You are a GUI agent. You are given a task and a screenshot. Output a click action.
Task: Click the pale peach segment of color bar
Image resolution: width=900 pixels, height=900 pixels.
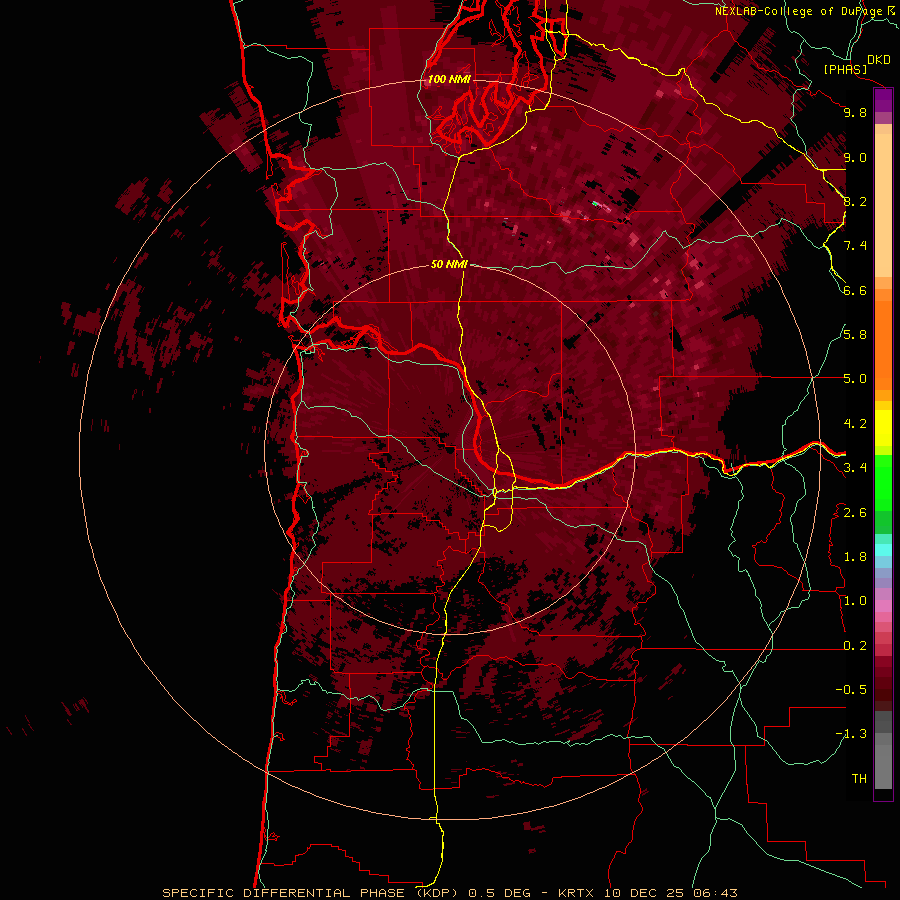coord(883,205)
